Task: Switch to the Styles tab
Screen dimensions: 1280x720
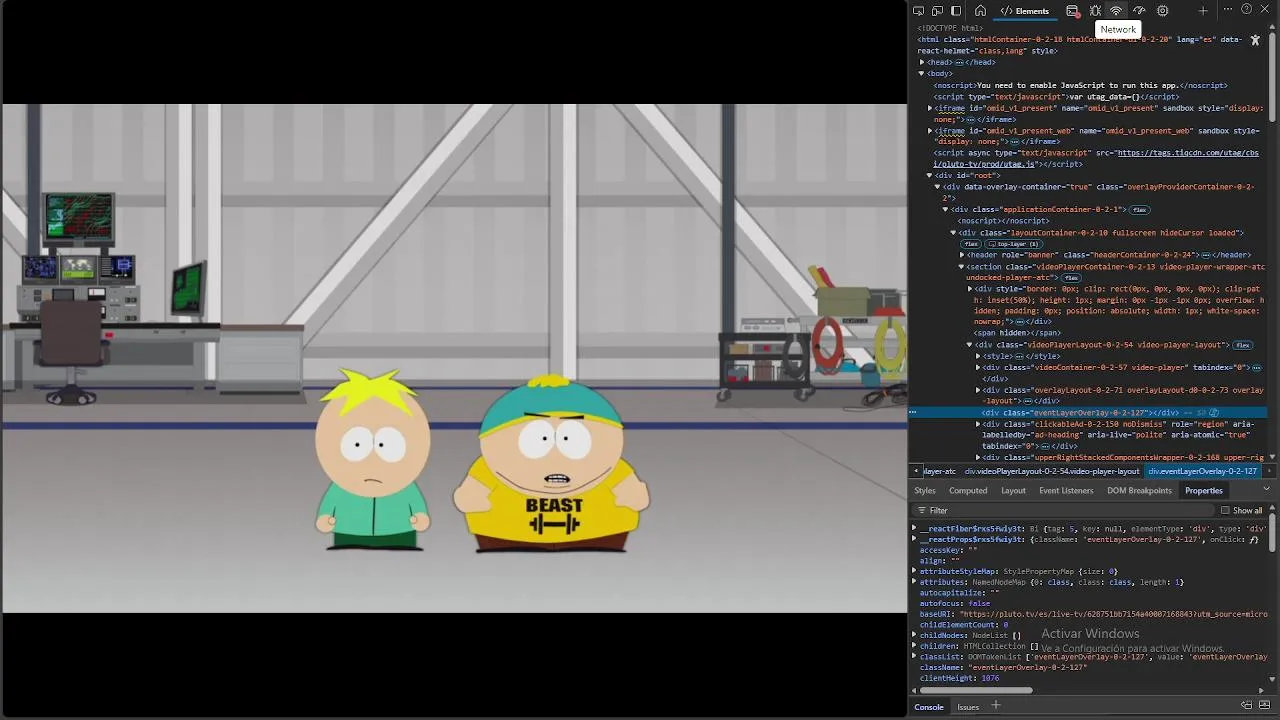Action: pos(925,490)
